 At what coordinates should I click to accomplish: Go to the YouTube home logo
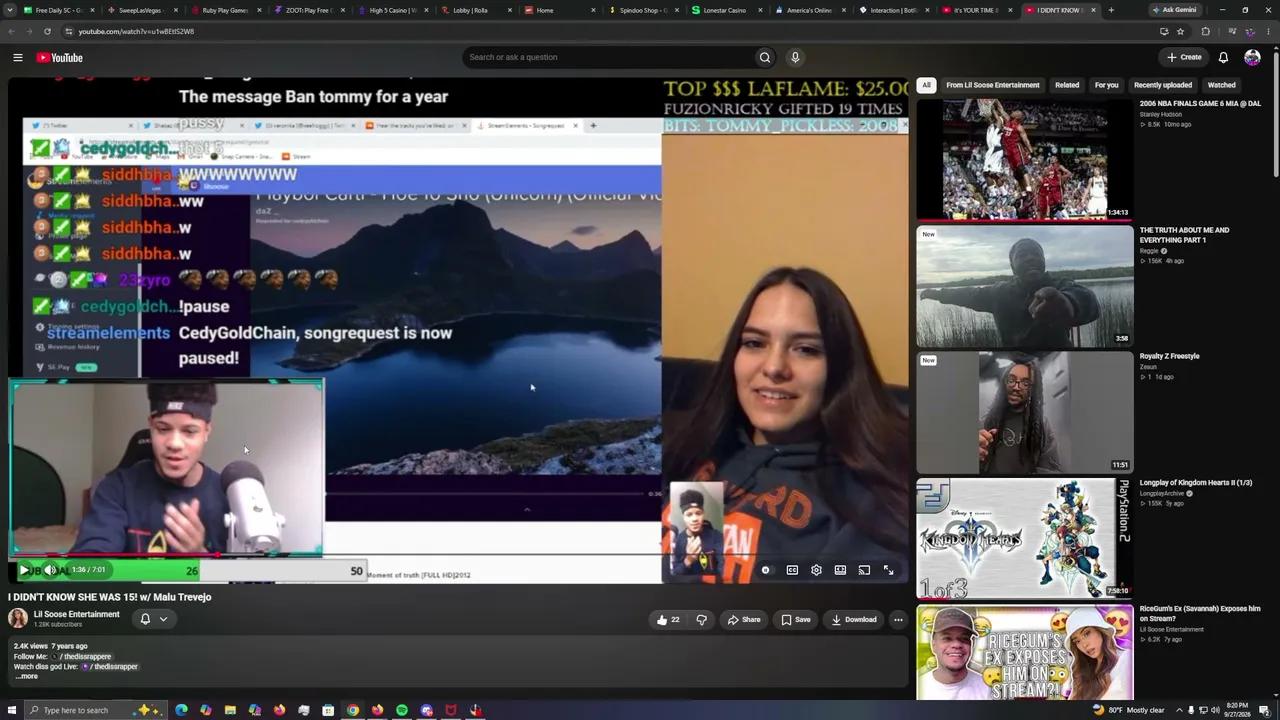pyautogui.click(x=60, y=57)
